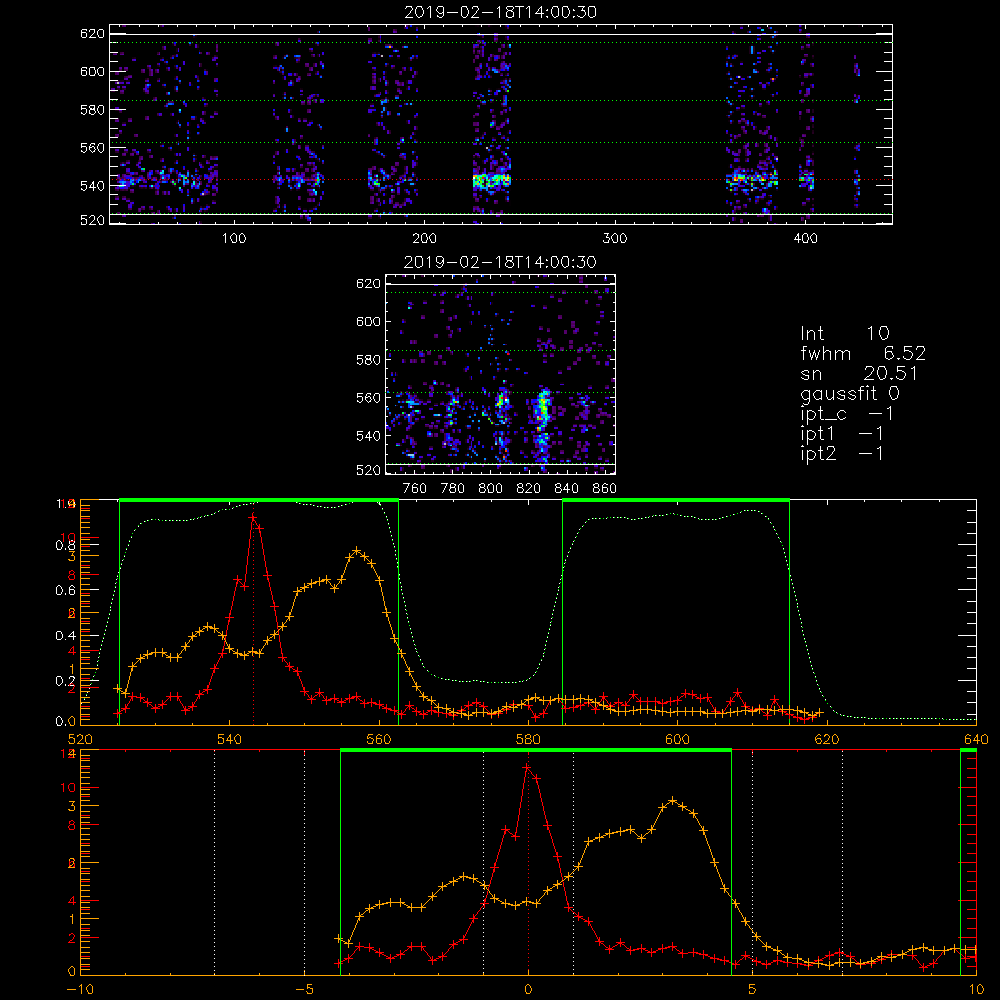The image size is (1000, 1000).
Task: Select the 'ipt_c -1' parameter text
Action: 847,414
